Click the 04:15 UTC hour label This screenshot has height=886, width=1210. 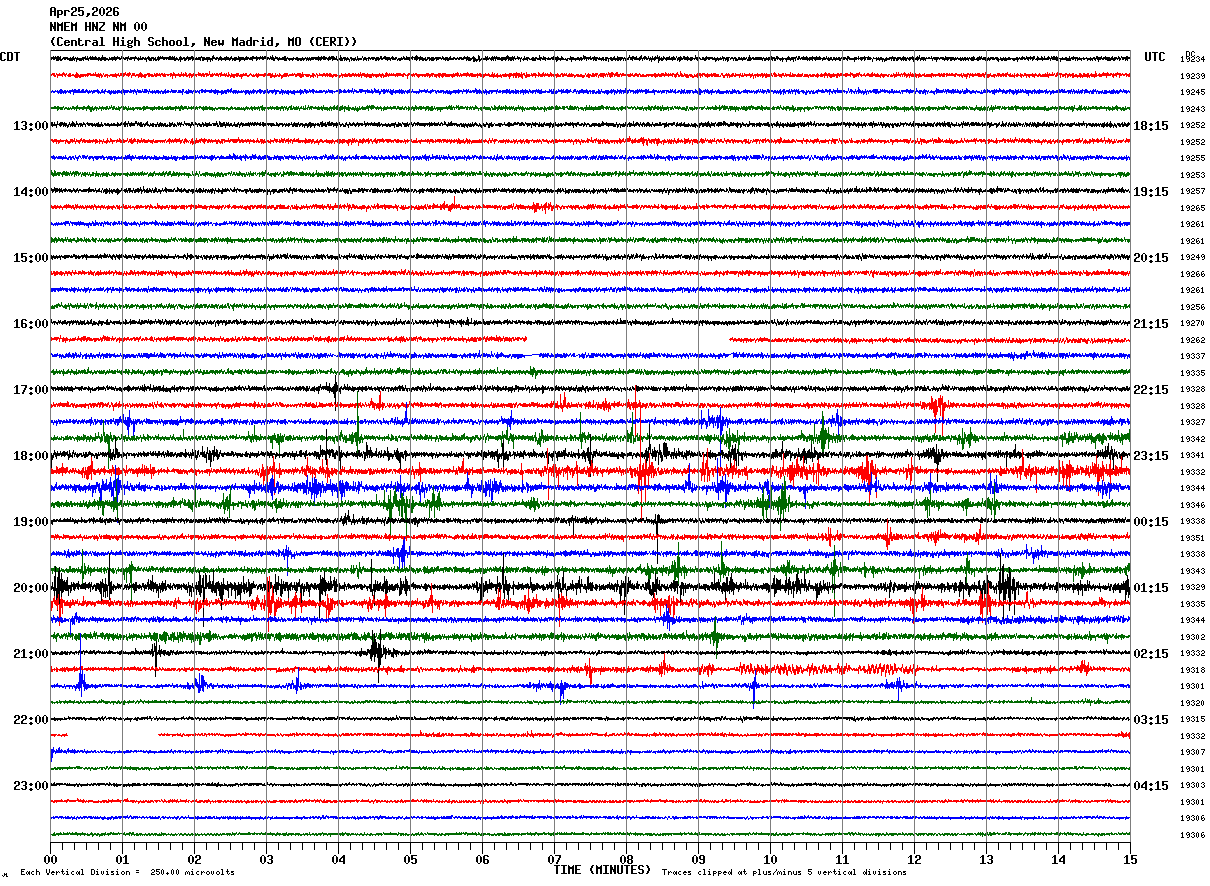click(1151, 786)
